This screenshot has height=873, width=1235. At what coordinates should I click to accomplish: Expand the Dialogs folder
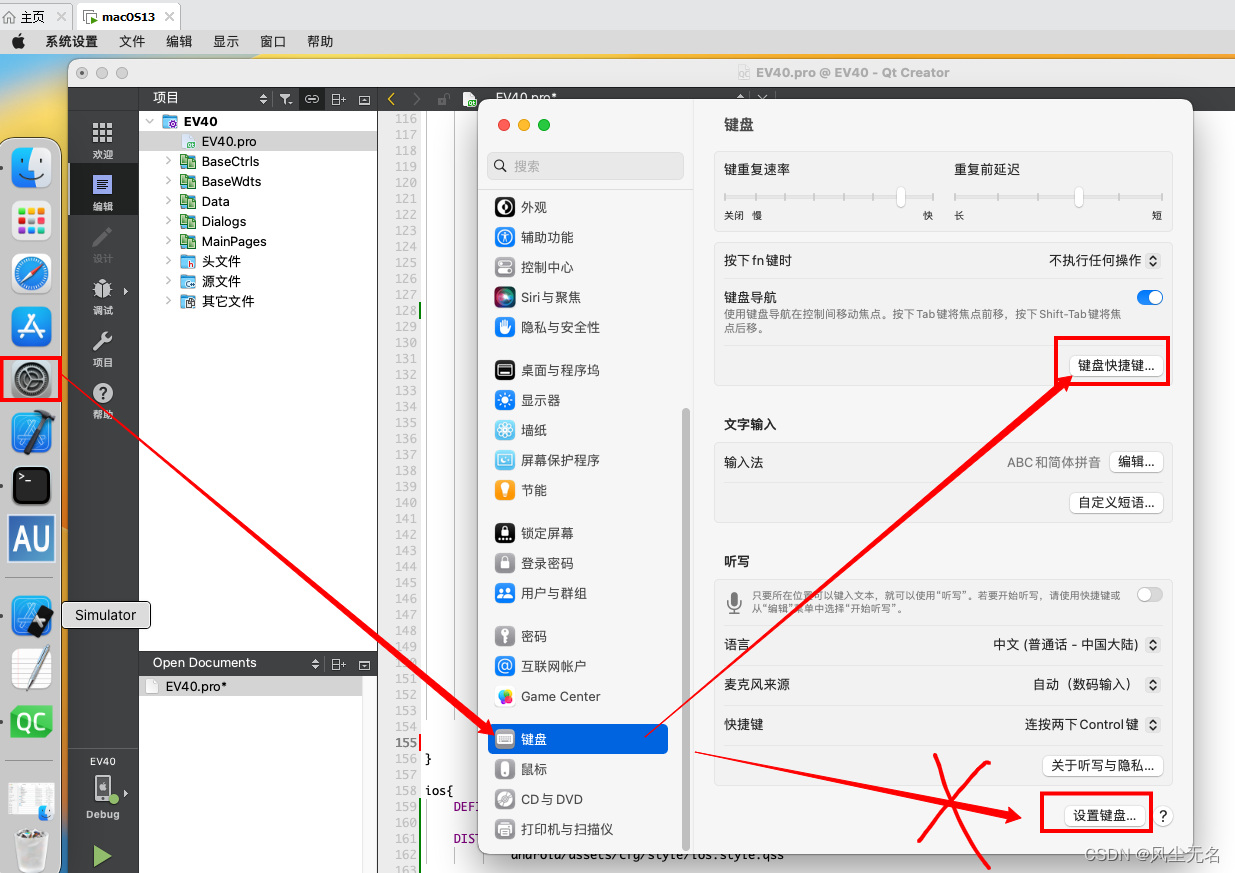tap(168, 221)
